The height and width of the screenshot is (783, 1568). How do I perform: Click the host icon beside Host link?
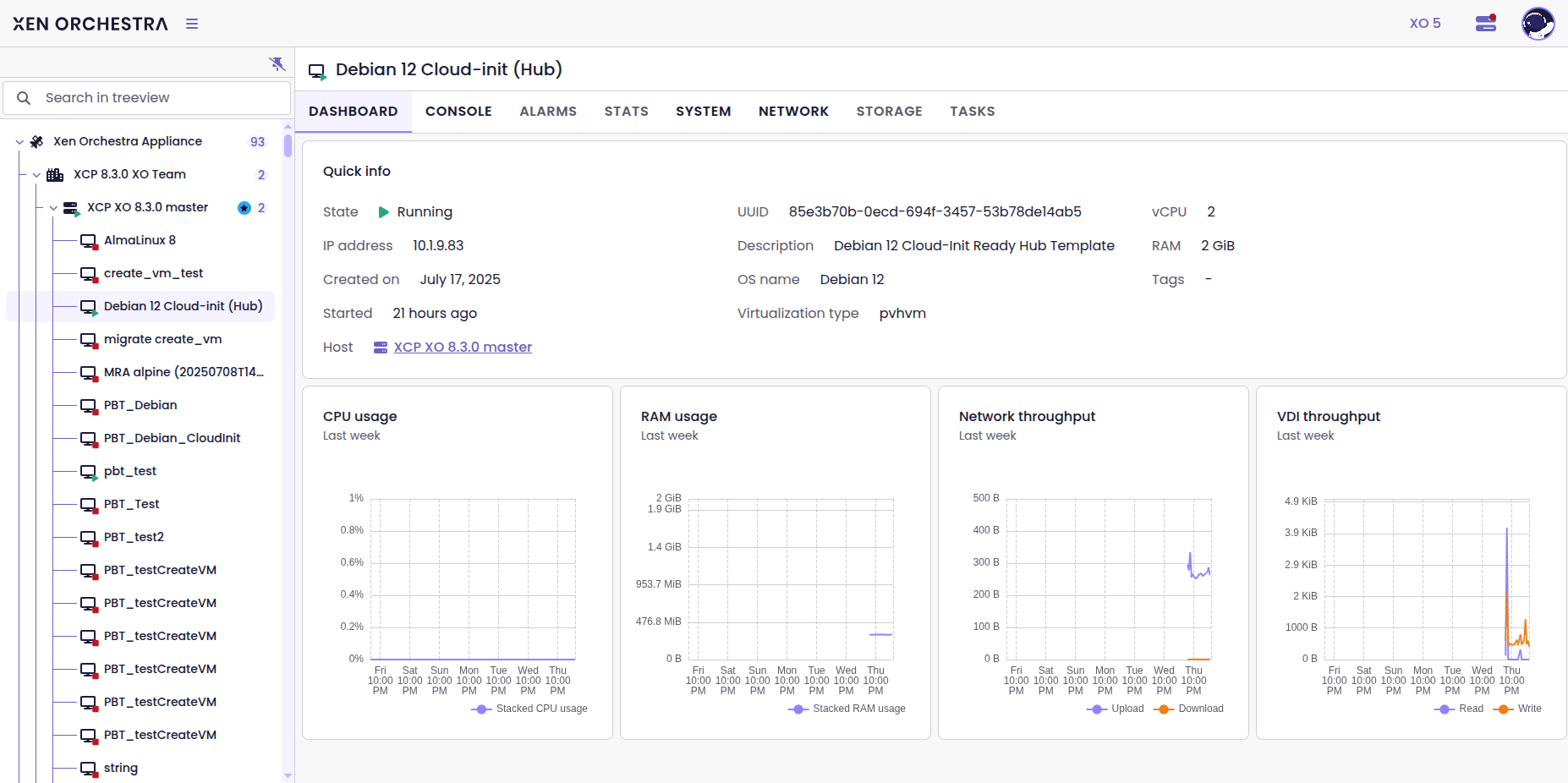click(x=381, y=348)
